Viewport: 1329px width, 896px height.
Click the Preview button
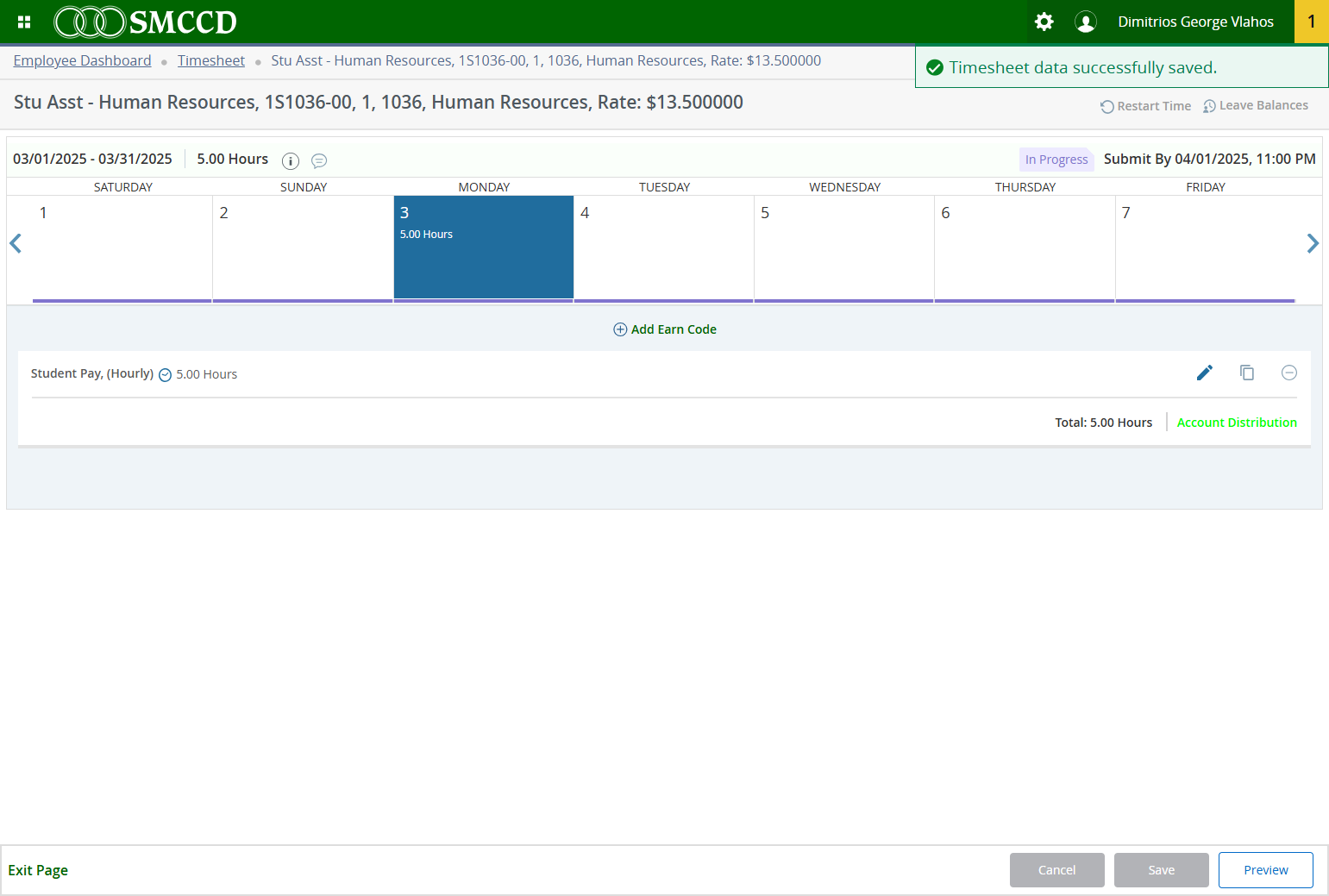(1266, 870)
